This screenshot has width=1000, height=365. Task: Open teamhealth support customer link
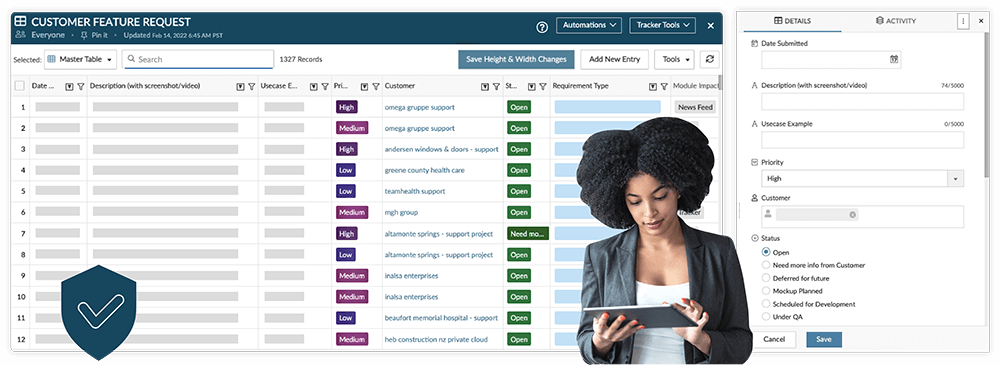[x=415, y=191]
